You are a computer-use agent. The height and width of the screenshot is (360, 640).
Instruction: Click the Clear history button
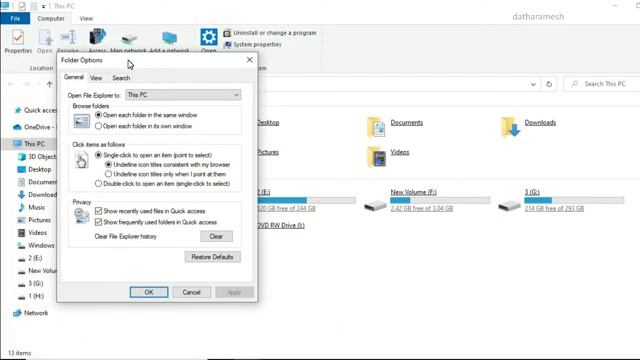click(216, 236)
